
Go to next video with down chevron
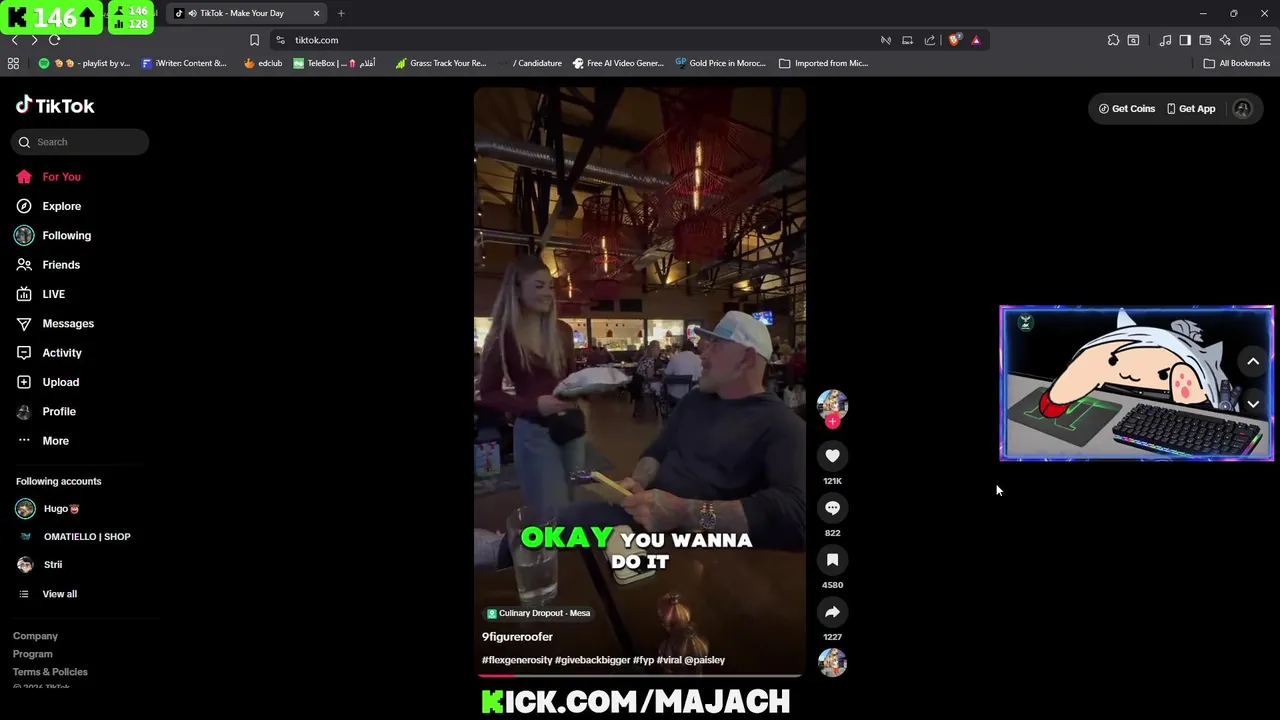[x=1253, y=404]
